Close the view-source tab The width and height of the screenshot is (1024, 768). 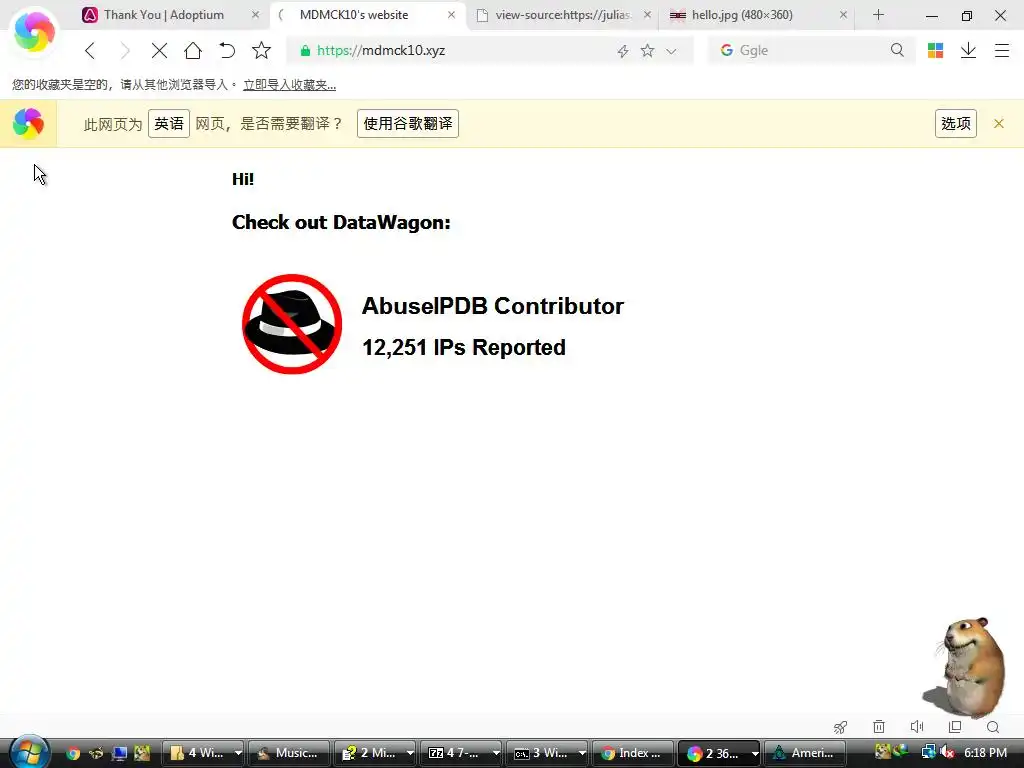click(647, 14)
